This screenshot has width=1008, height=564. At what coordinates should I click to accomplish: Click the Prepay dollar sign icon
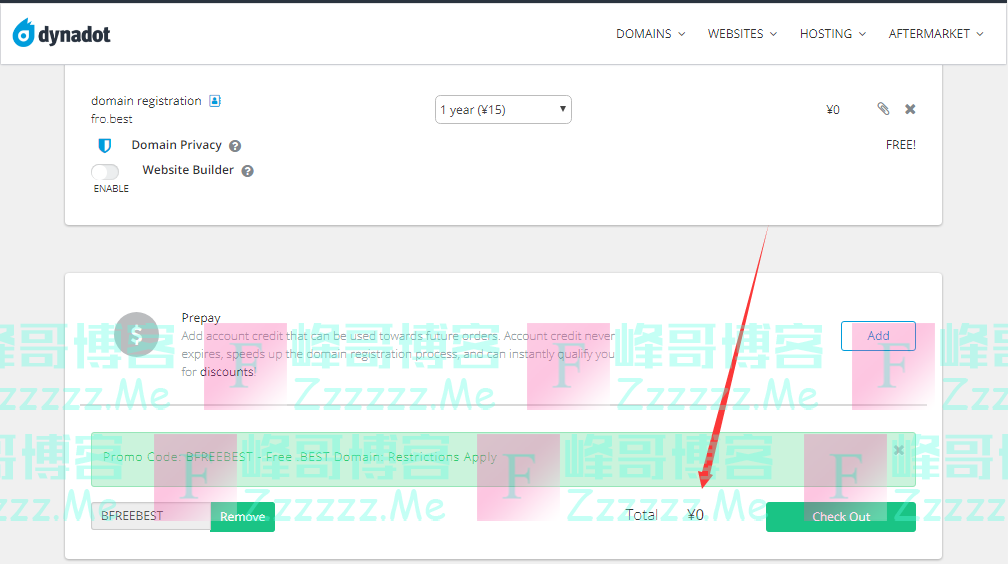[x=136, y=336]
